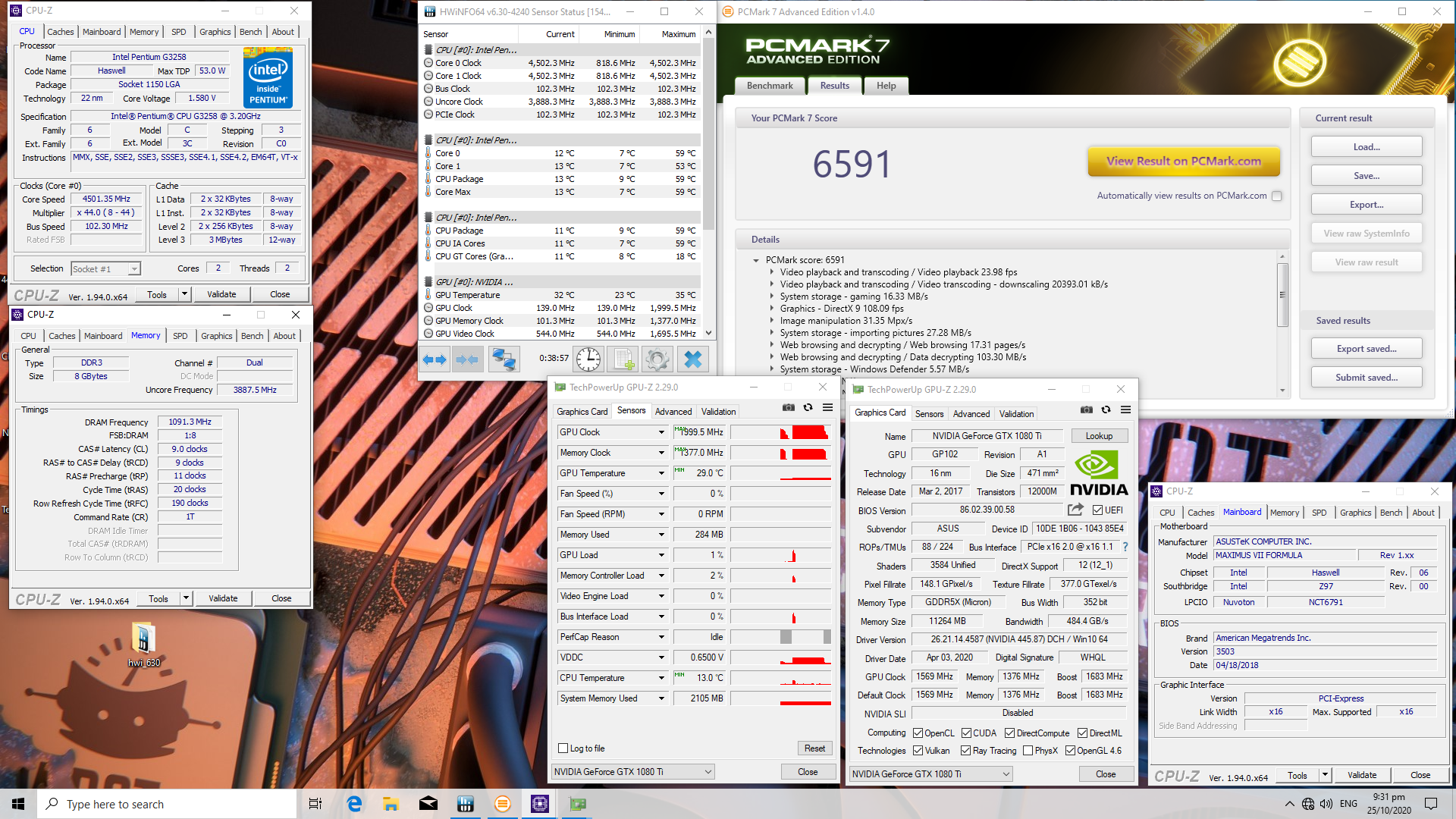The height and width of the screenshot is (819, 1456).
Task: Refresh GPU-Z Graphics Card window
Action: click(x=1106, y=410)
